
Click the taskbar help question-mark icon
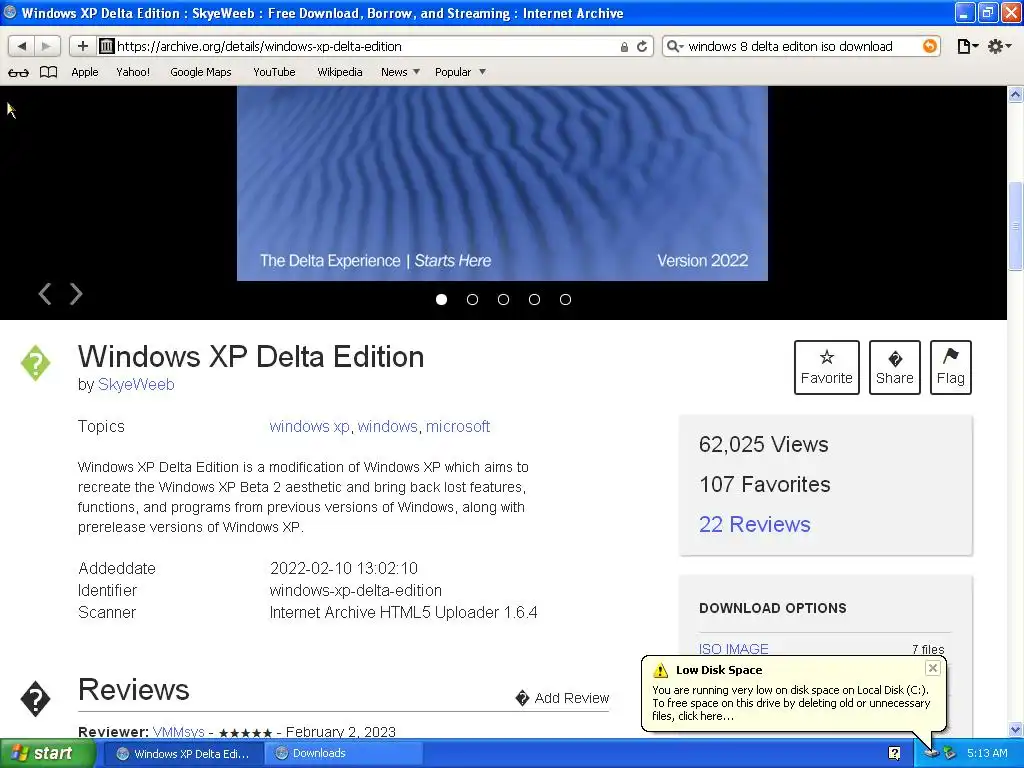895,754
